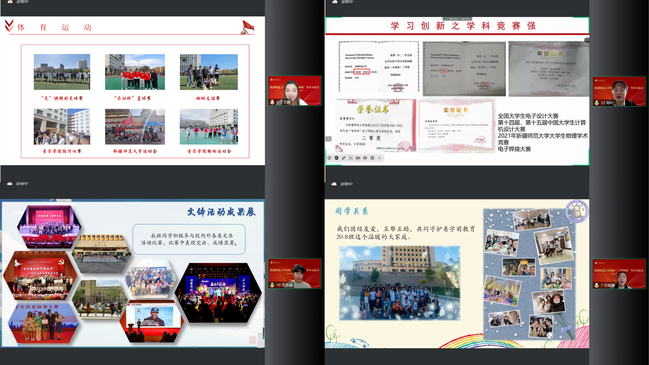
Task: Click the 文体活动成果展 slide title
Action: click(x=221, y=212)
